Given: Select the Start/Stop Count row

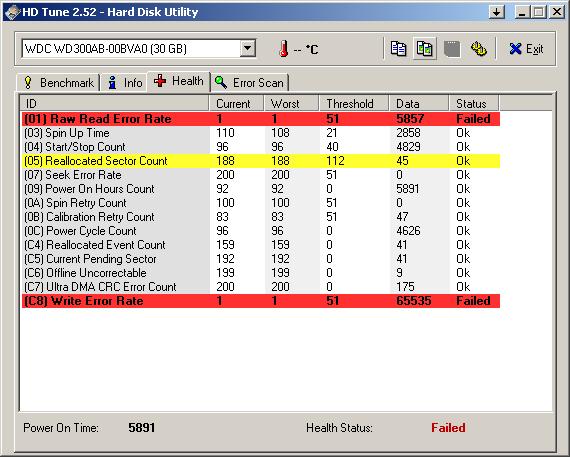Looking at the screenshot, I should click(x=261, y=147).
